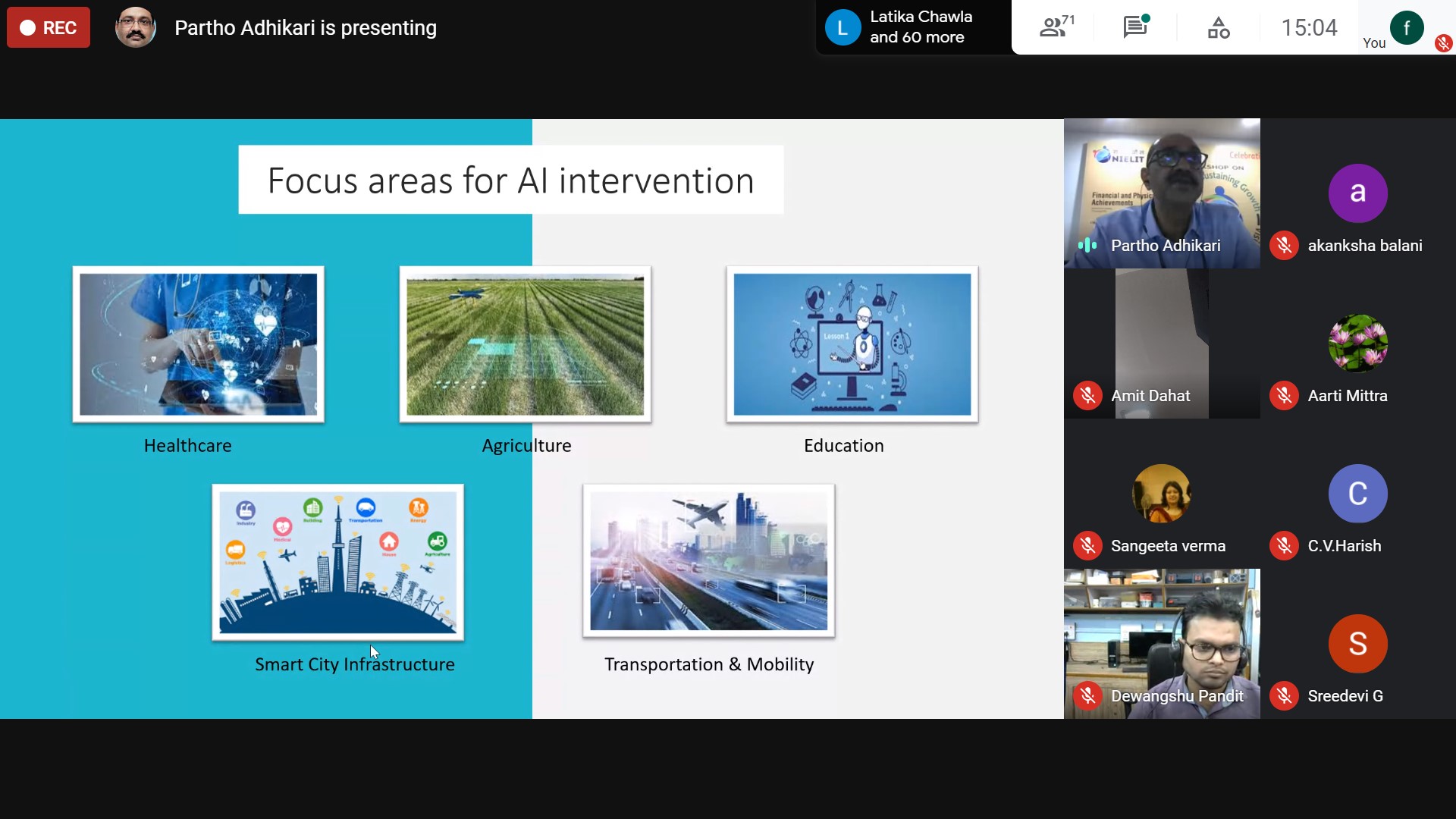Viewport: 1456px width, 819px height.
Task: Click the slide title 'Focus areas for AI intervention'
Action: point(511,180)
